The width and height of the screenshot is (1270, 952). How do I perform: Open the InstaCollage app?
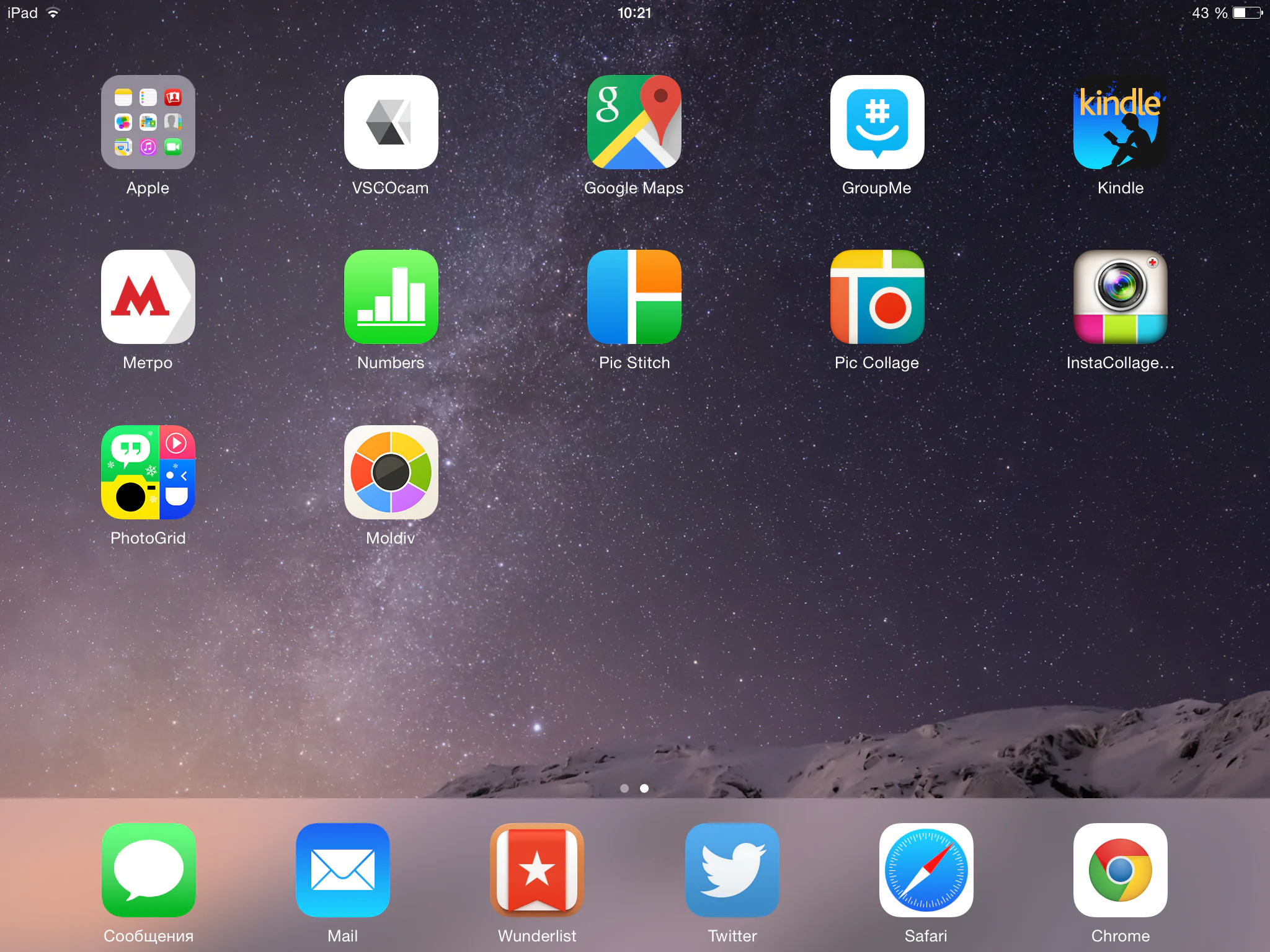coord(1120,297)
